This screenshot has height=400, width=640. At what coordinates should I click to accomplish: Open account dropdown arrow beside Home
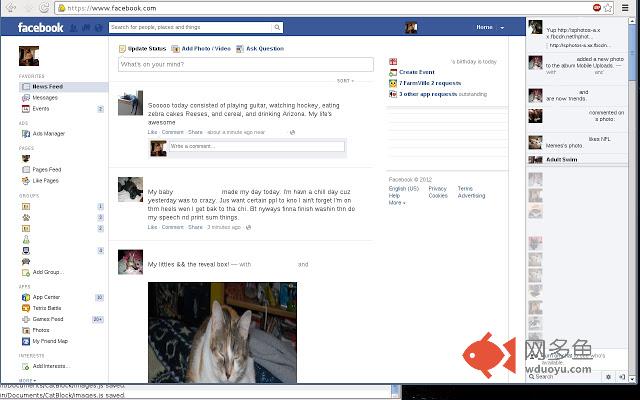click(x=502, y=28)
